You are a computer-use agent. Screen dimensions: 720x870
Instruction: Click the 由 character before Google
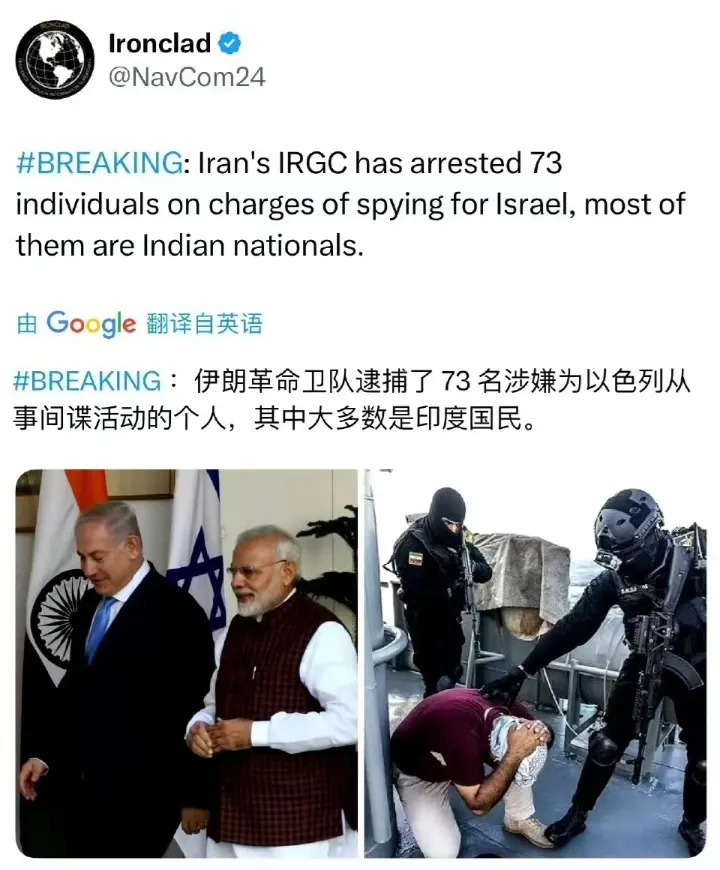click(x=27, y=323)
